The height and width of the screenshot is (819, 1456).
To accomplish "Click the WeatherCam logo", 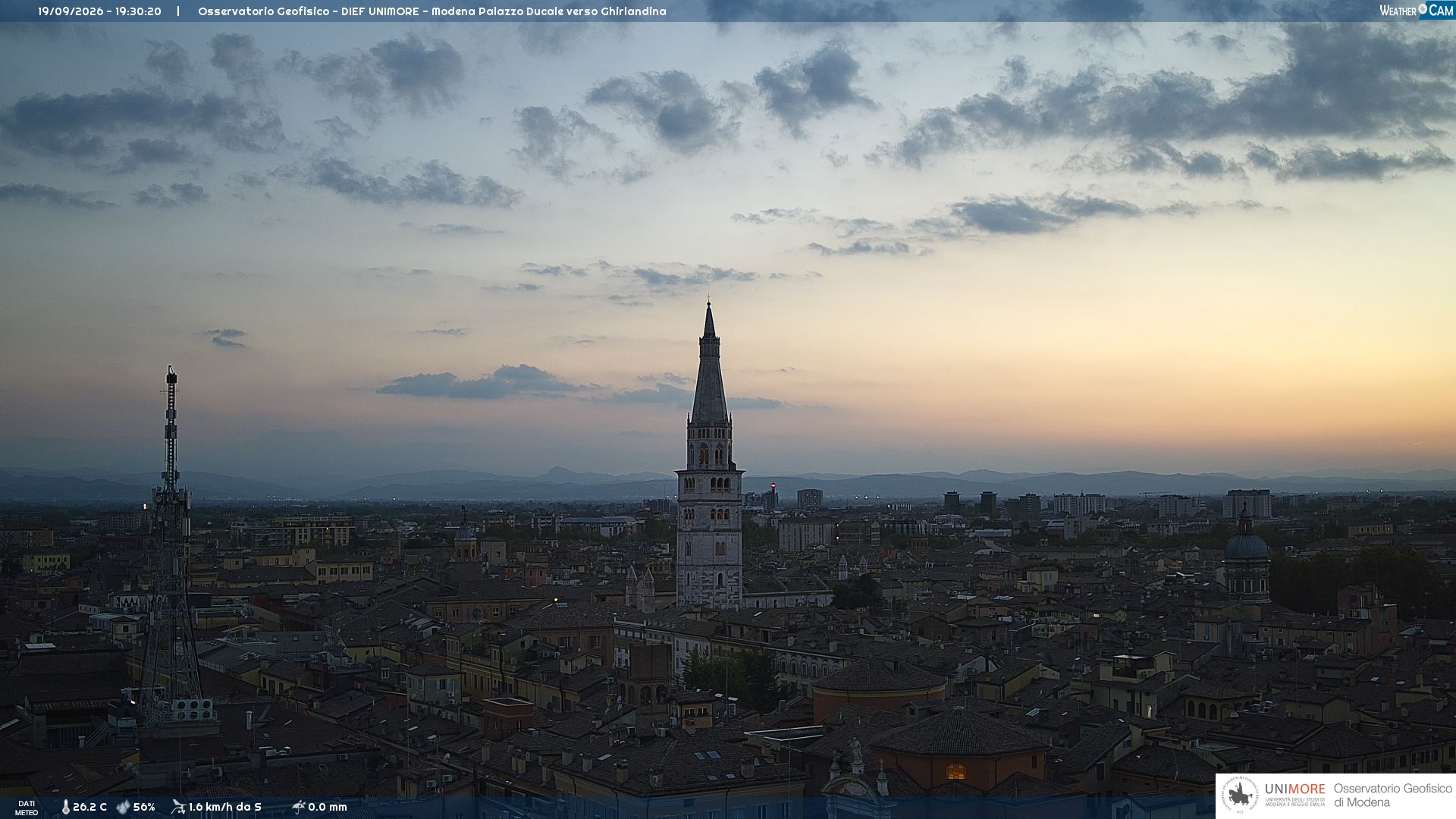I will 1416,10.
